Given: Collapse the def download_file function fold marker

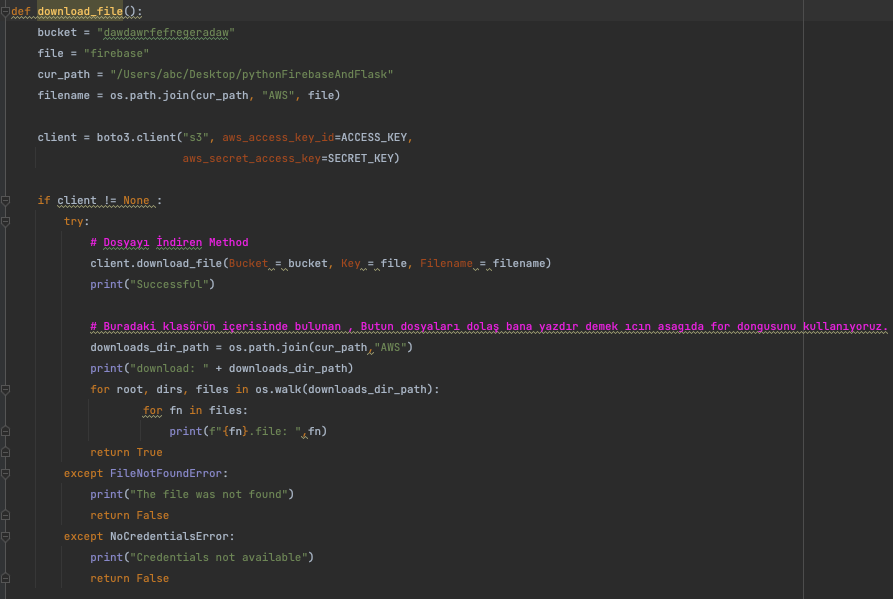Looking at the screenshot, I should coord(5,11).
